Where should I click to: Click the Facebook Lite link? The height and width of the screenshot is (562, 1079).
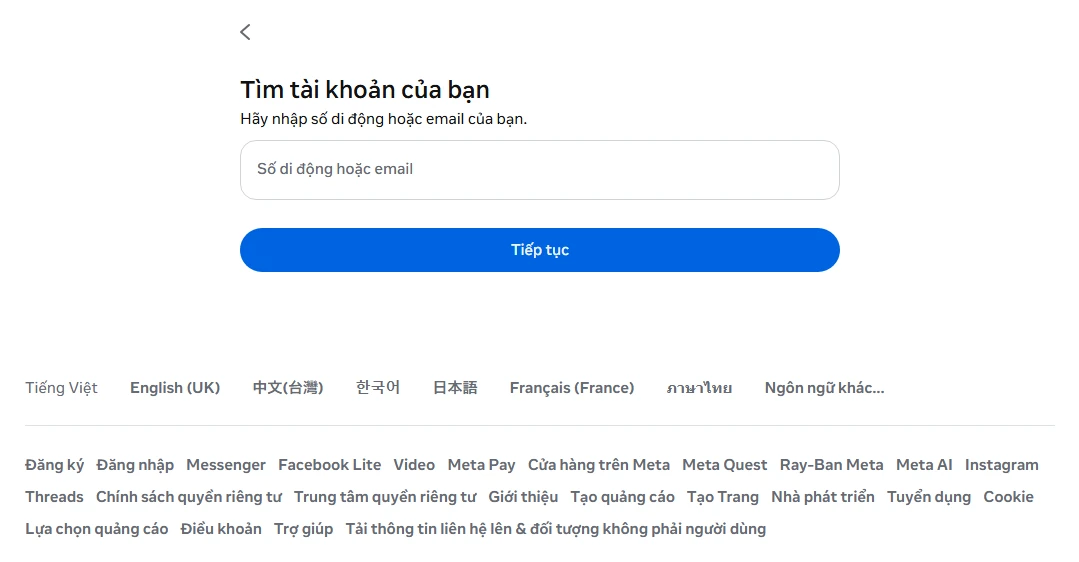(x=330, y=465)
